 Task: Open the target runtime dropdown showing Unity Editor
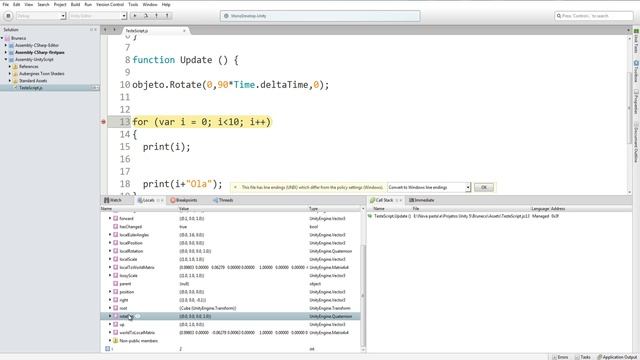click(x=98, y=16)
